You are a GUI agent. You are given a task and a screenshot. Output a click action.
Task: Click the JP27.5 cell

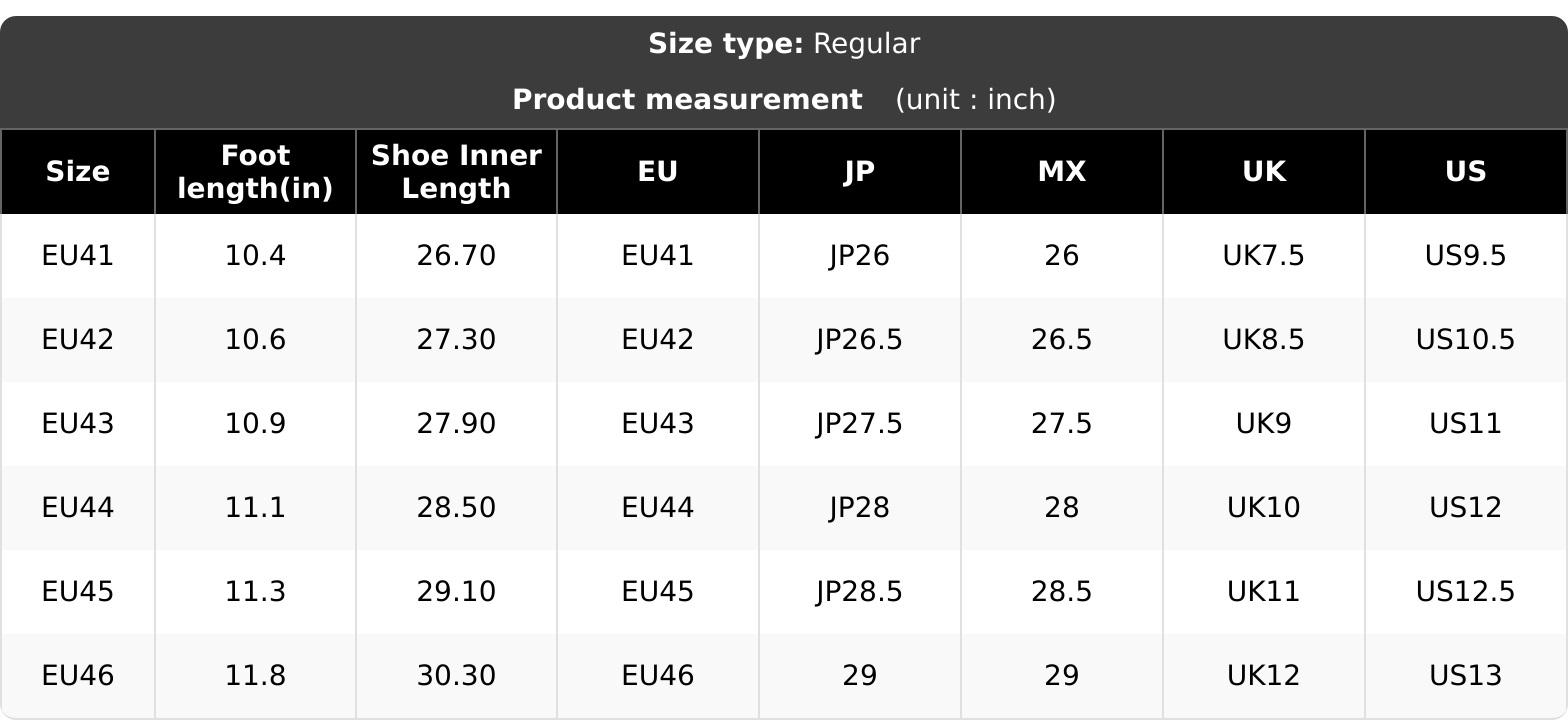pos(860,424)
